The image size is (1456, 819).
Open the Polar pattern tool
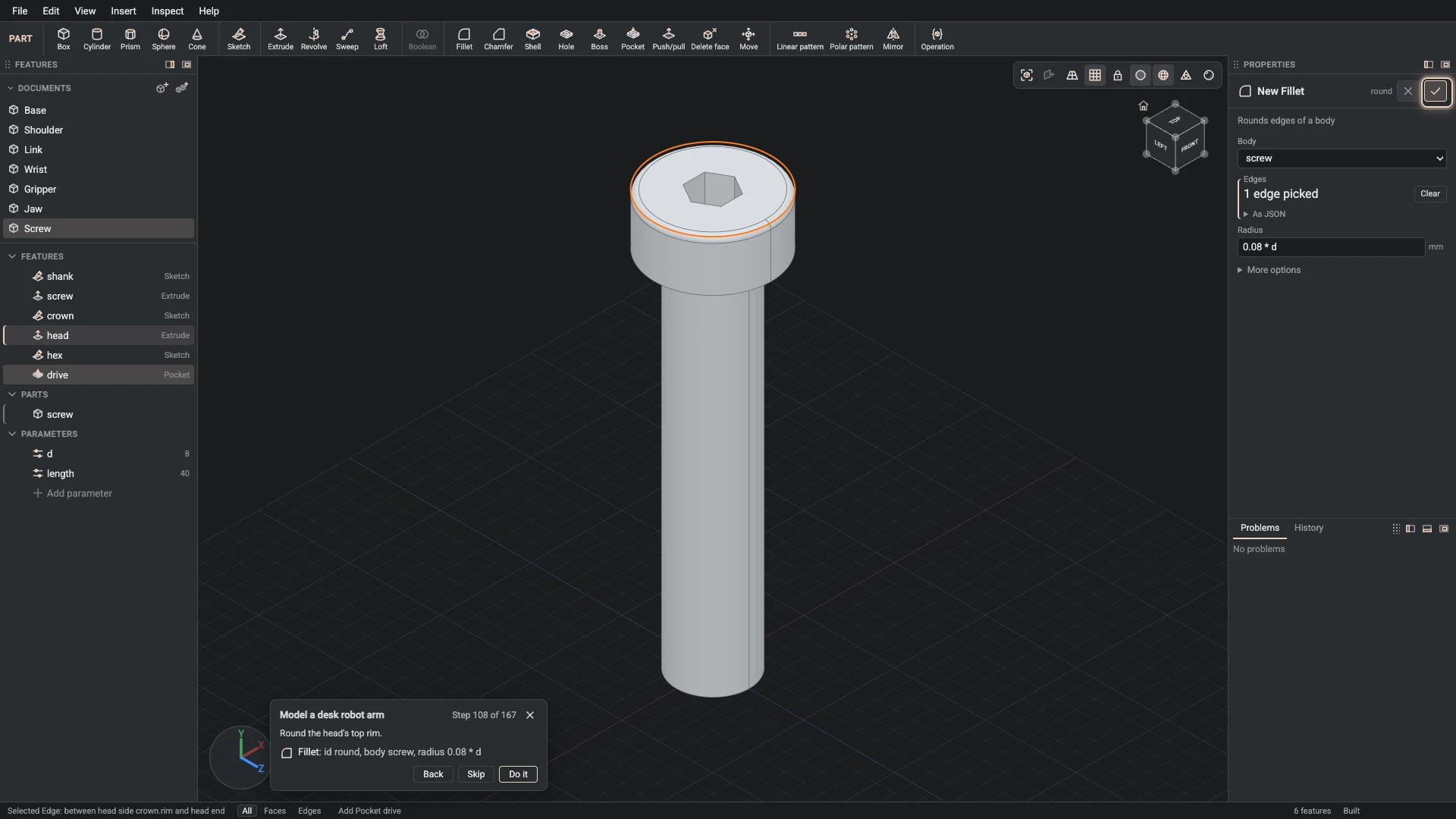tap(852, 39)
